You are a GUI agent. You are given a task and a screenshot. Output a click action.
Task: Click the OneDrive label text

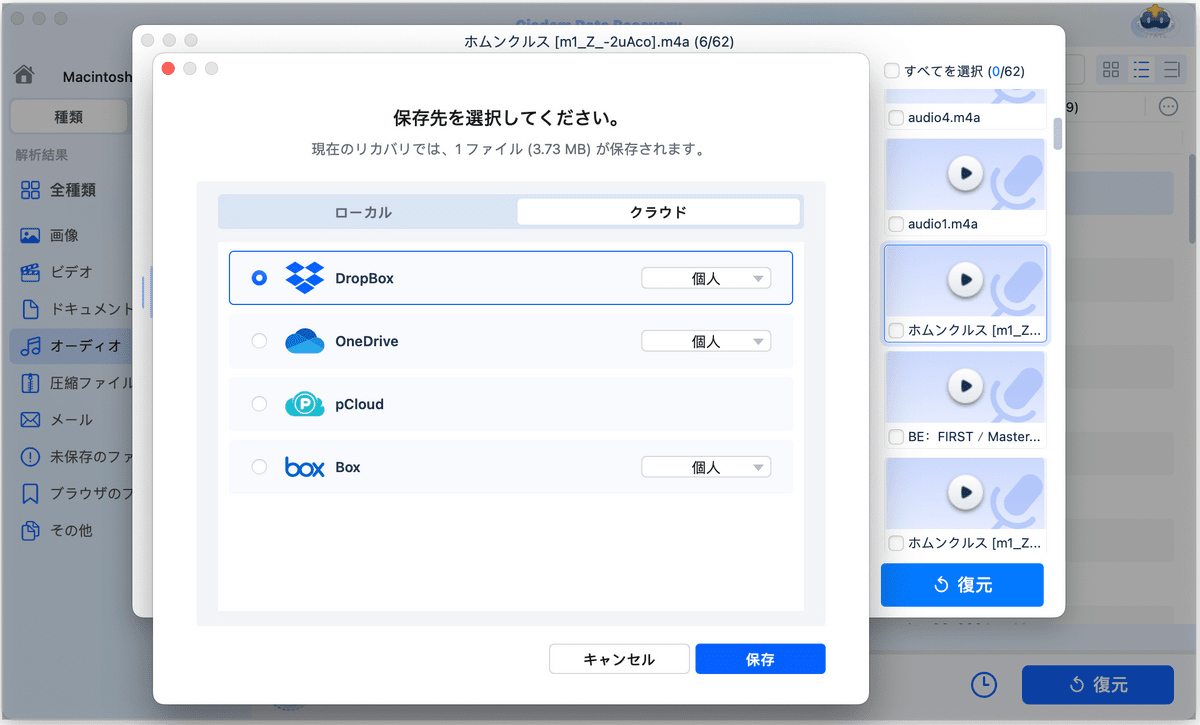(x=367, y=341)
